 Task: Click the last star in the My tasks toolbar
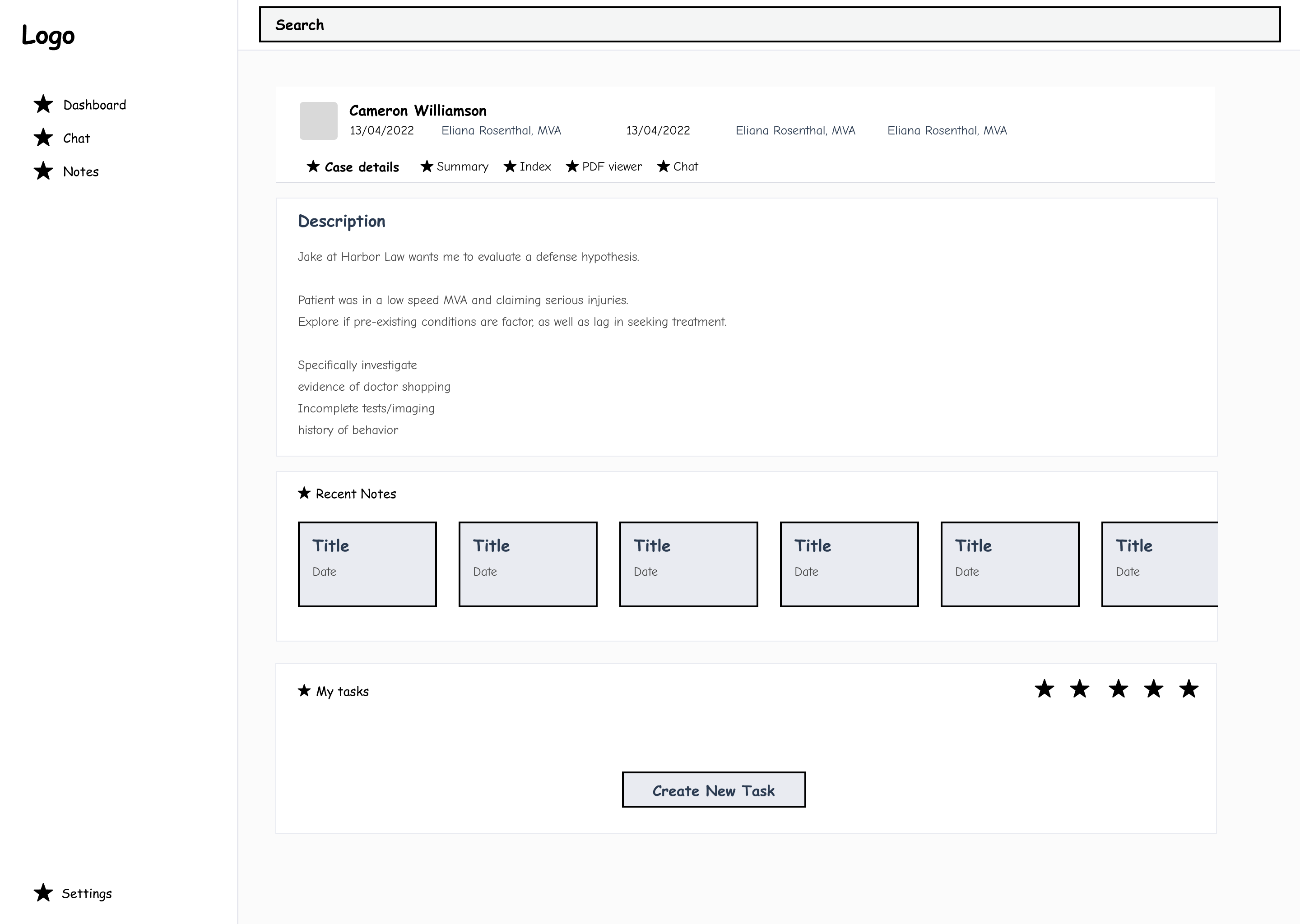coord(1189,688)
